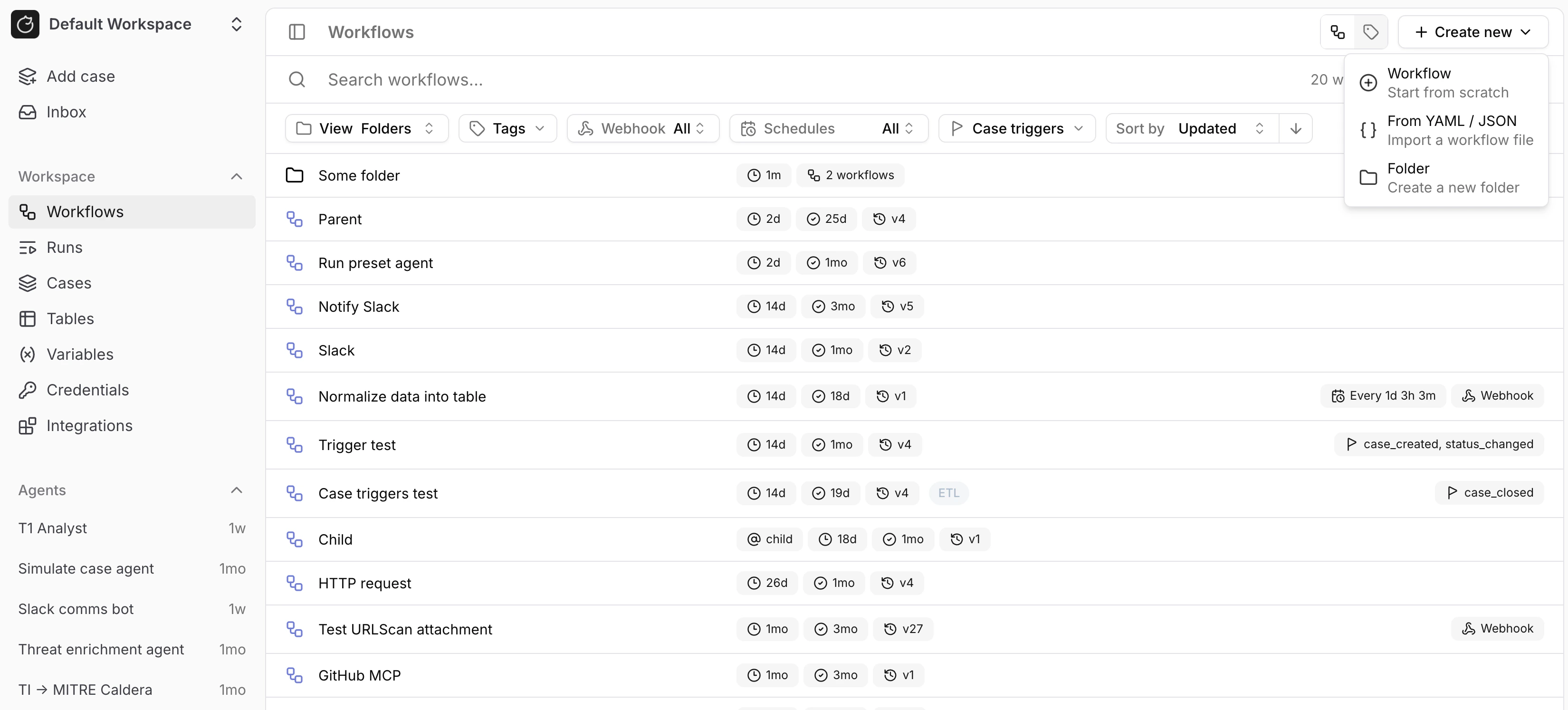Screen dimensions: 1568x710
Task: Open the Credentials page
Action: tap(87, 390)
